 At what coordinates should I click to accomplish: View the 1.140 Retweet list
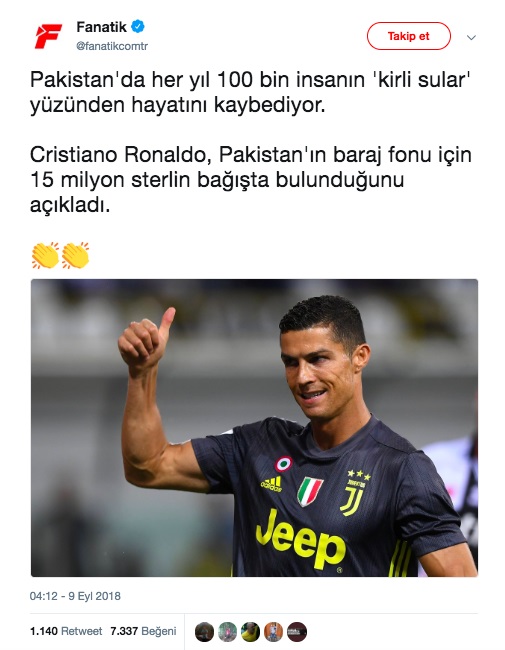(x=66, y=631)
